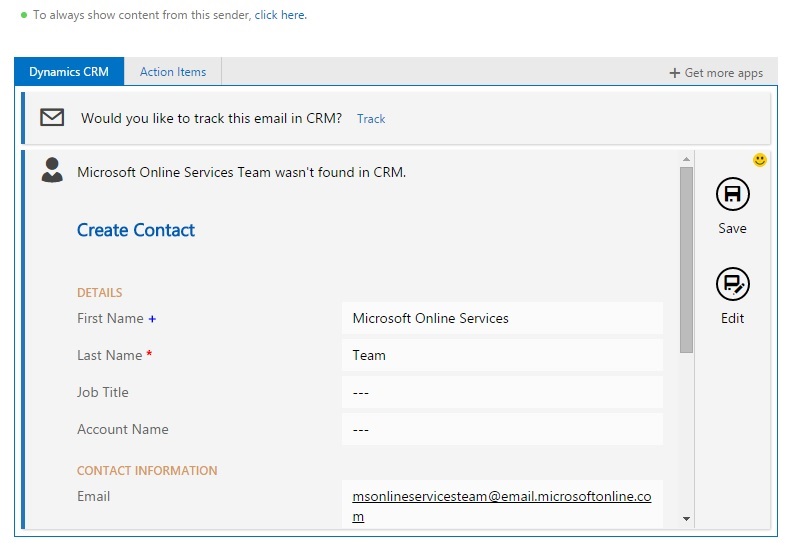The image size is (797, 554).
Task: Click the Job Title label
Action: click(103, 392)
